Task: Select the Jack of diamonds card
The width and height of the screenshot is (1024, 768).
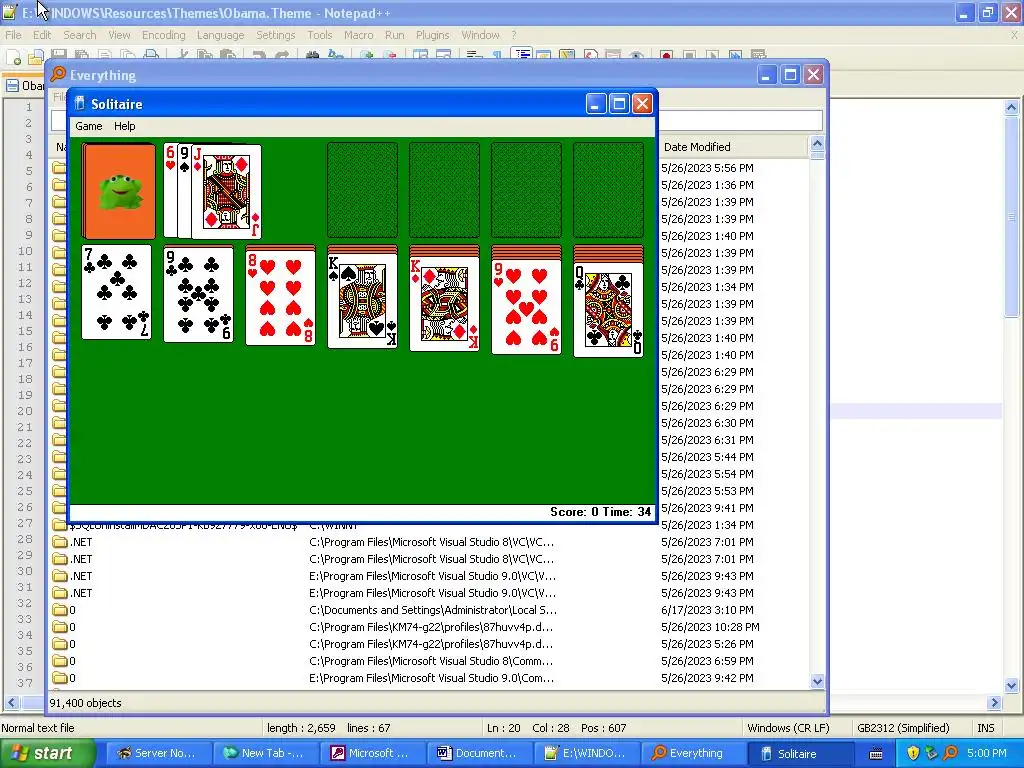Action: 226,191
